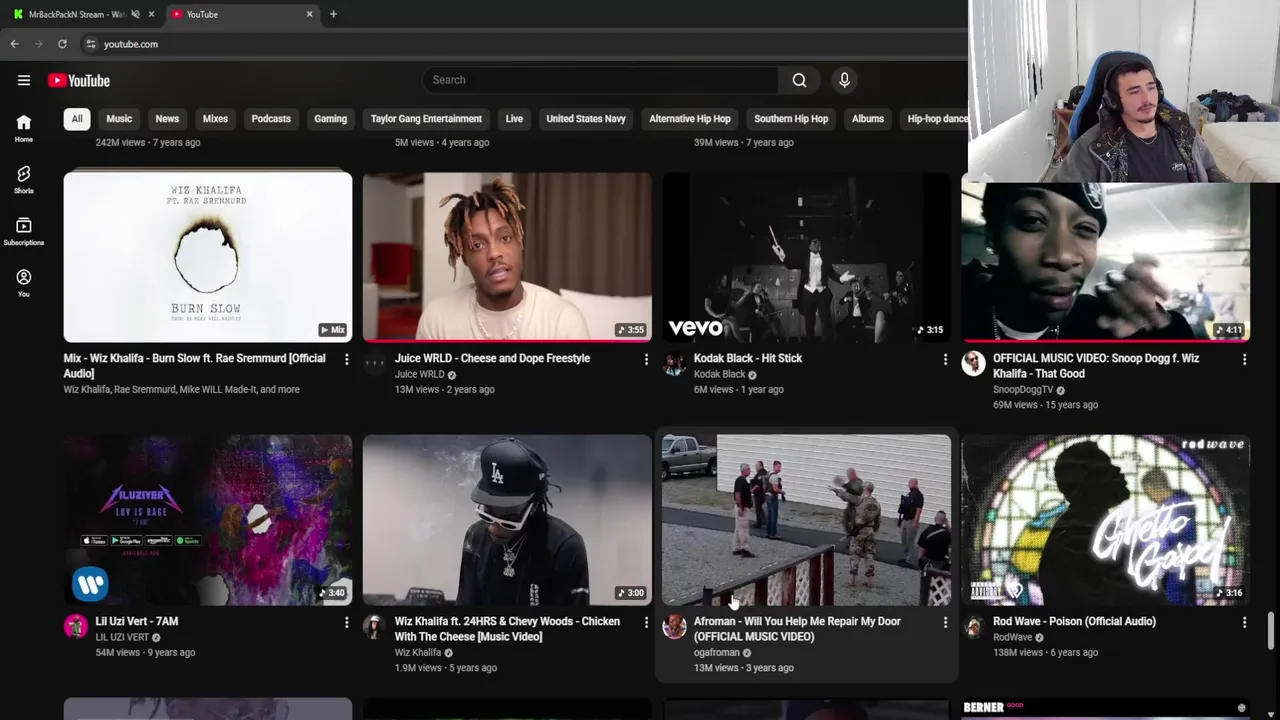1280x720 pixels.
Task: Open Juice WRLD channel link
Action: (419, 374)
